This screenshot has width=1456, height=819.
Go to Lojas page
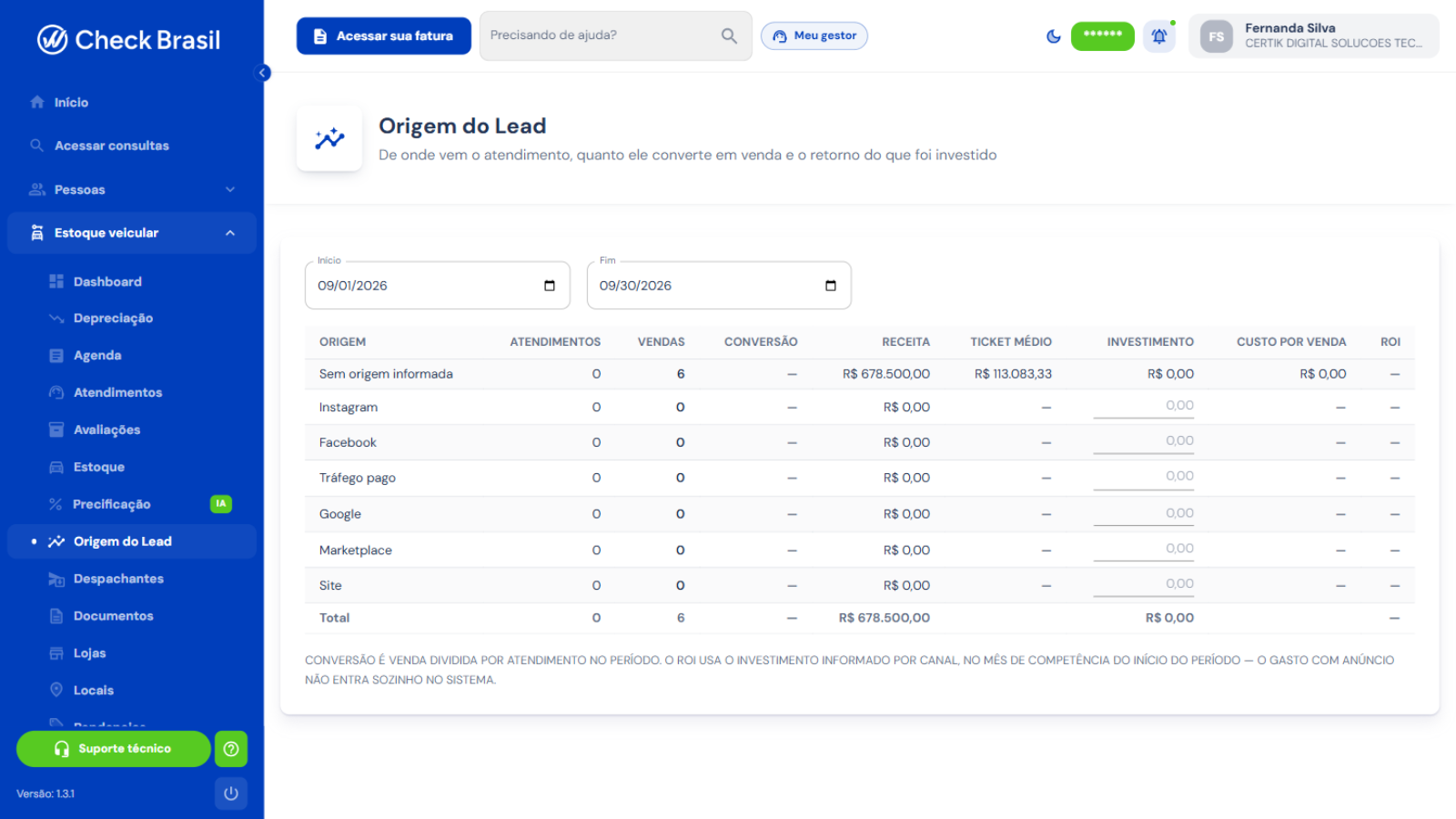[x=132, y=653]
